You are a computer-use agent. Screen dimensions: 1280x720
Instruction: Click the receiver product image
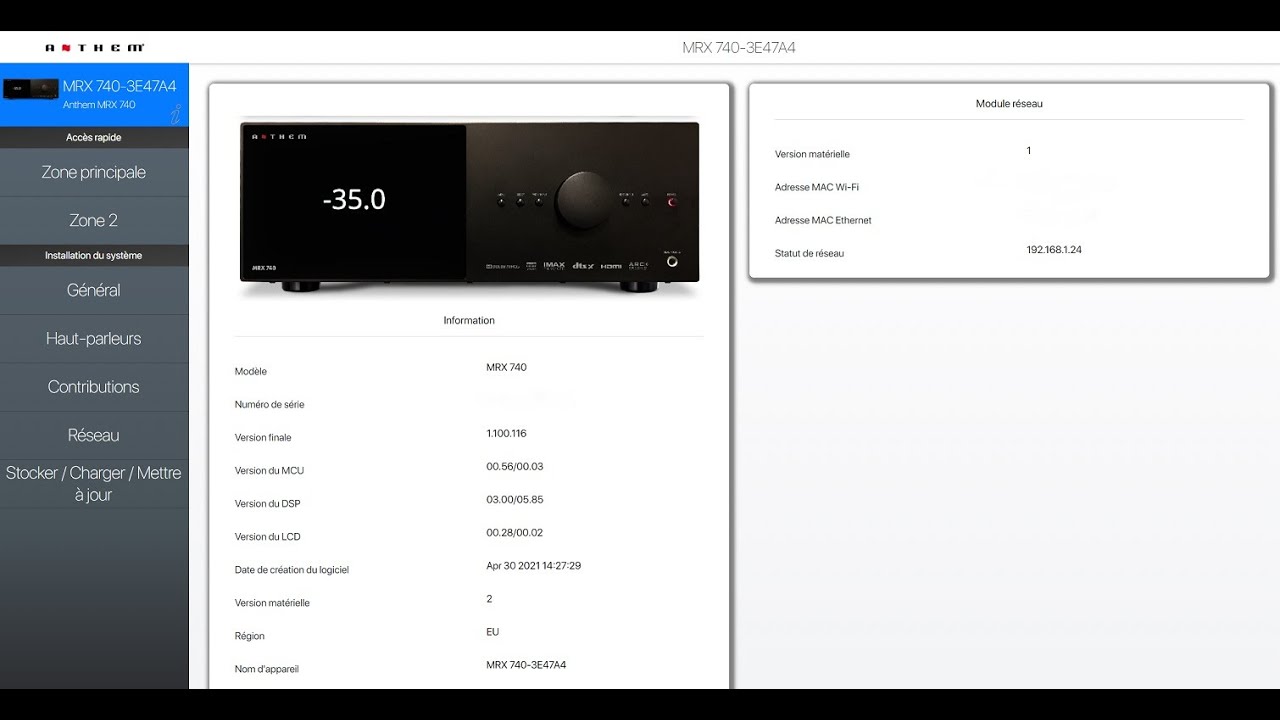469,206
